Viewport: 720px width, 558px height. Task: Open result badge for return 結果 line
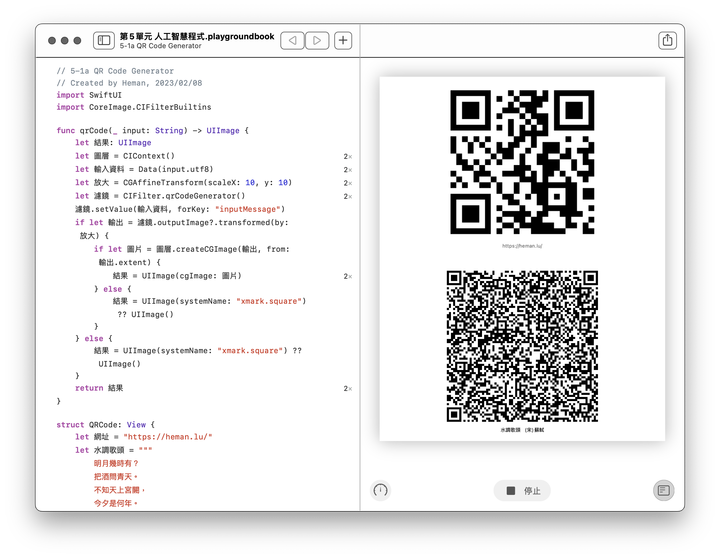347,388
